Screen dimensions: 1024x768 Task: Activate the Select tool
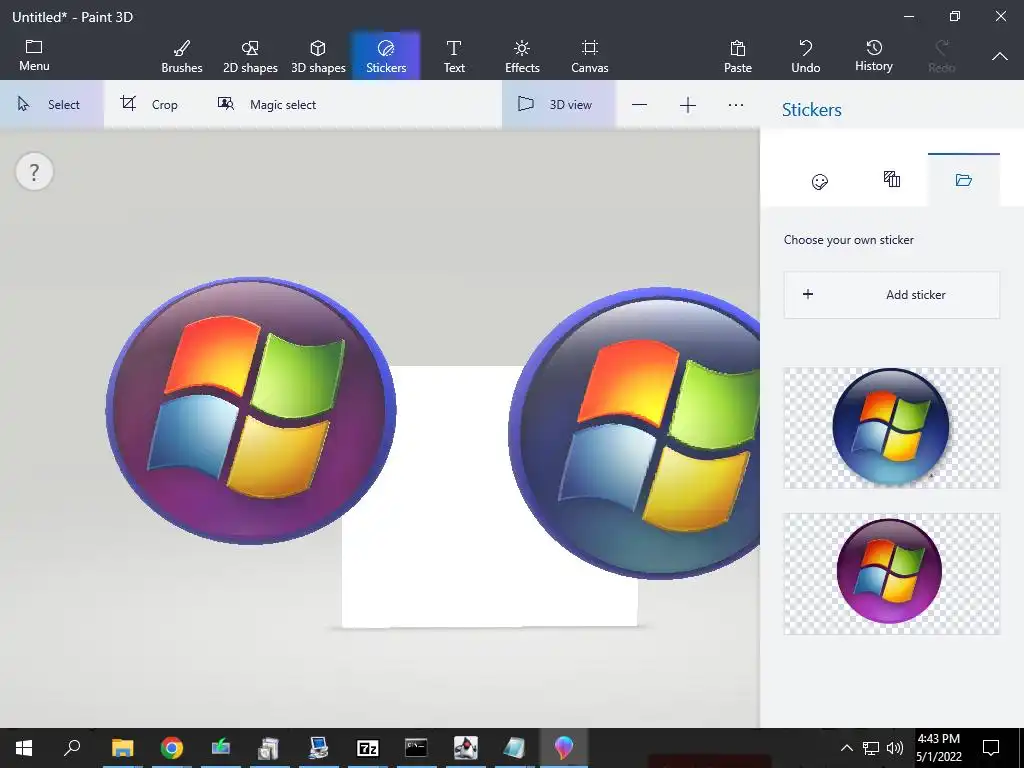[x=51, y=104]
